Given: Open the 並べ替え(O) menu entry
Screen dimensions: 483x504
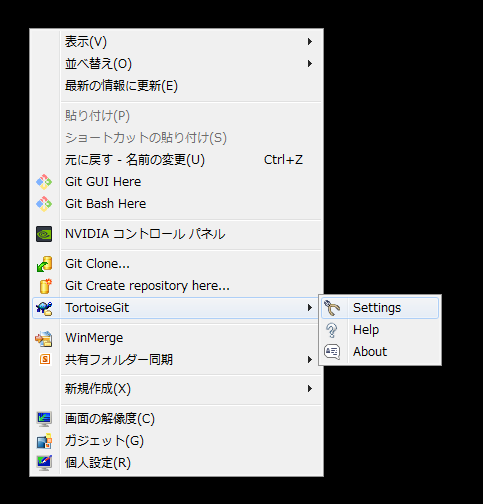Looking at the screenshot, I should [177, 64].
